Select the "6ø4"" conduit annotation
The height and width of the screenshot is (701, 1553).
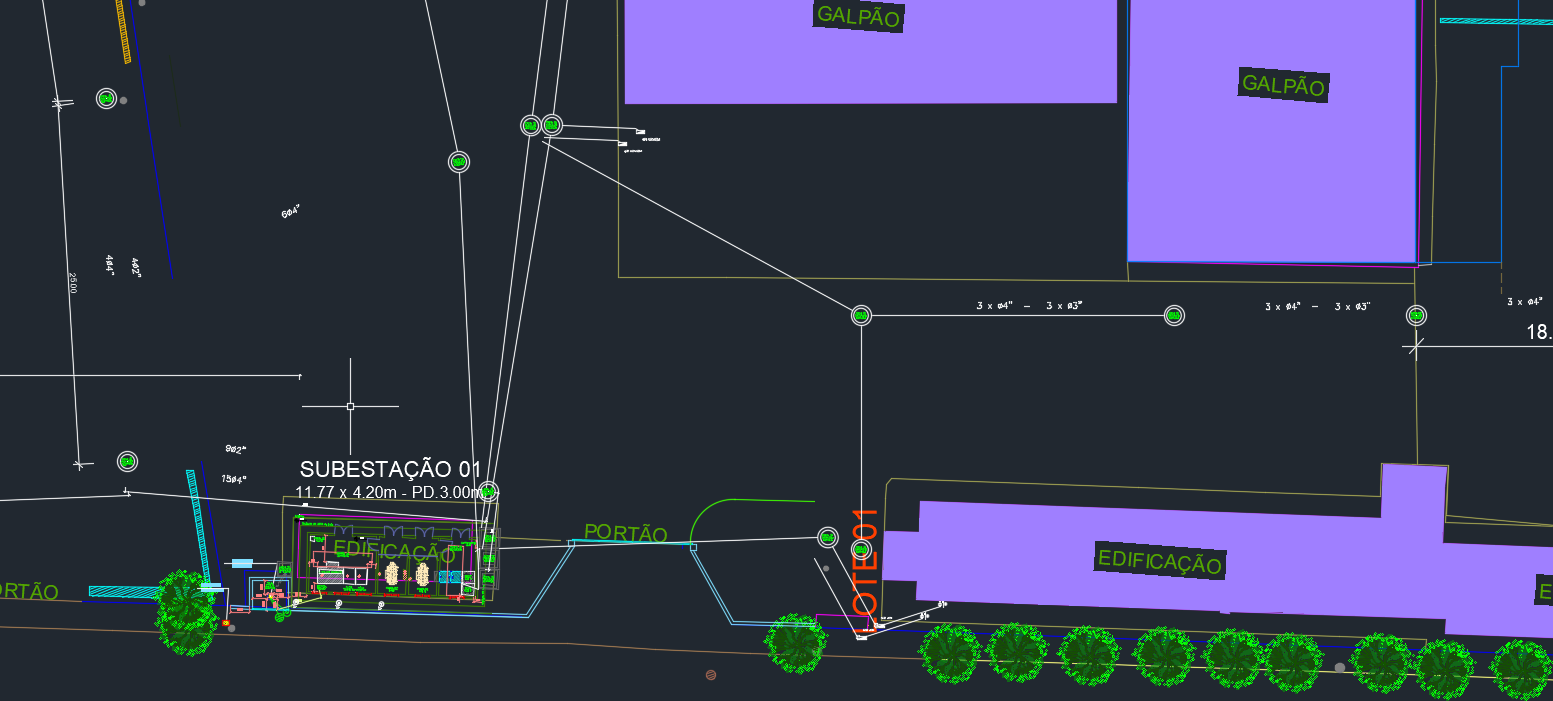coord(291,213)
